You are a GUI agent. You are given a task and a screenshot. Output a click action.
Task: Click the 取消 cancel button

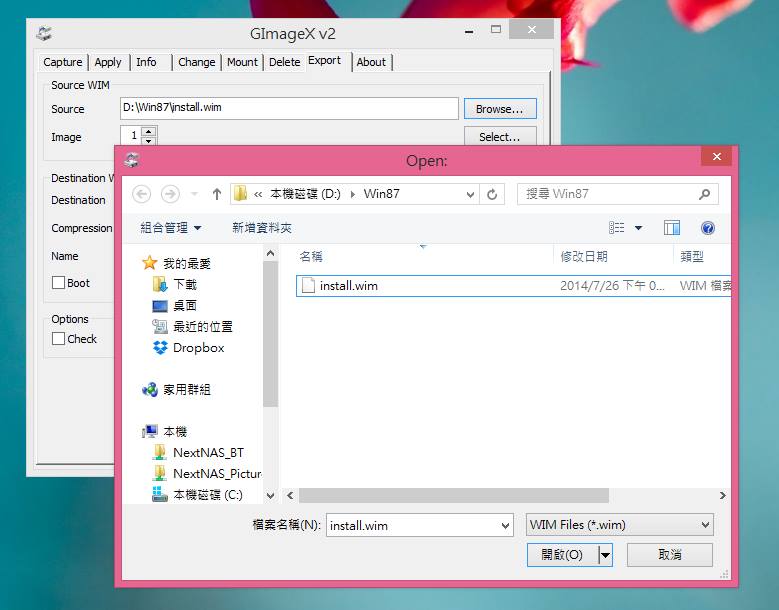coord(670,555)
